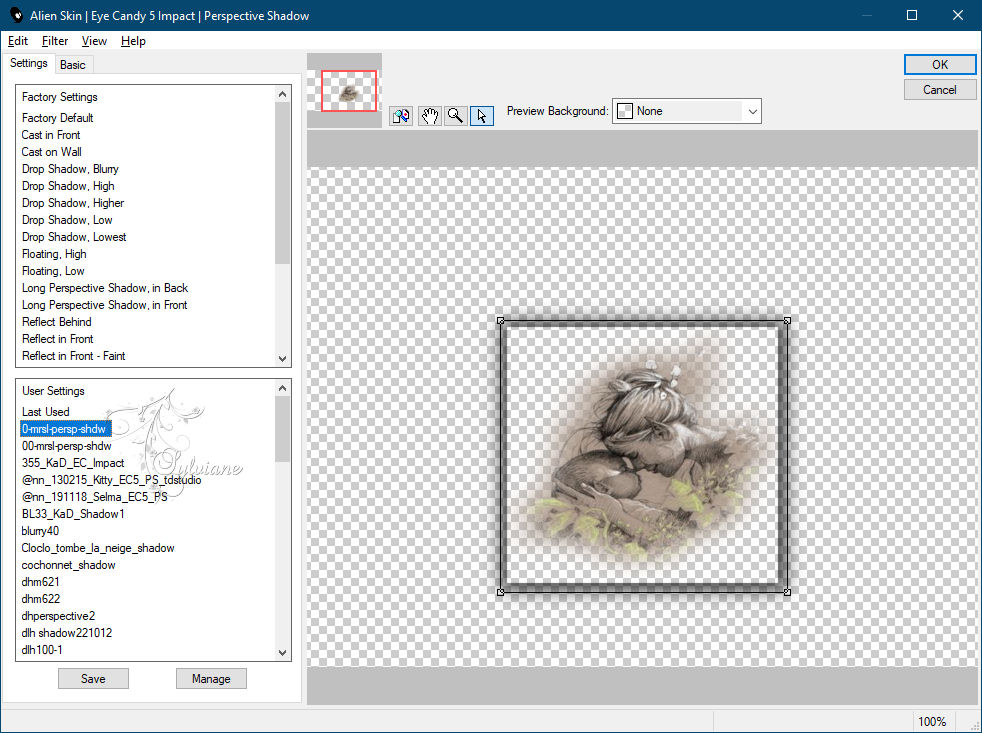Open the Edit menu
Viewport: 982px width, 733px height.
pos(18,41)
